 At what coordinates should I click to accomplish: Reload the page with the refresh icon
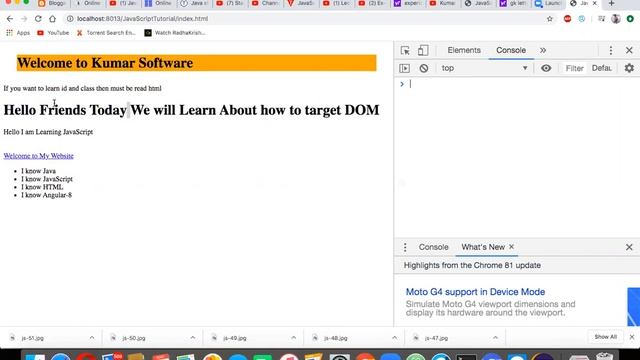(x=38, y=19)
